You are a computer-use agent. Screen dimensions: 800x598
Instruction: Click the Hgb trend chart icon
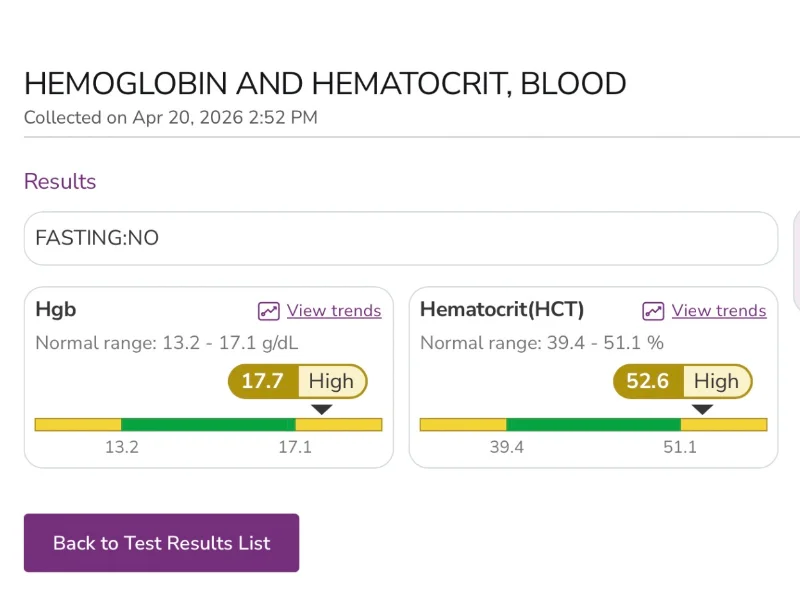[x=268, y=311]
